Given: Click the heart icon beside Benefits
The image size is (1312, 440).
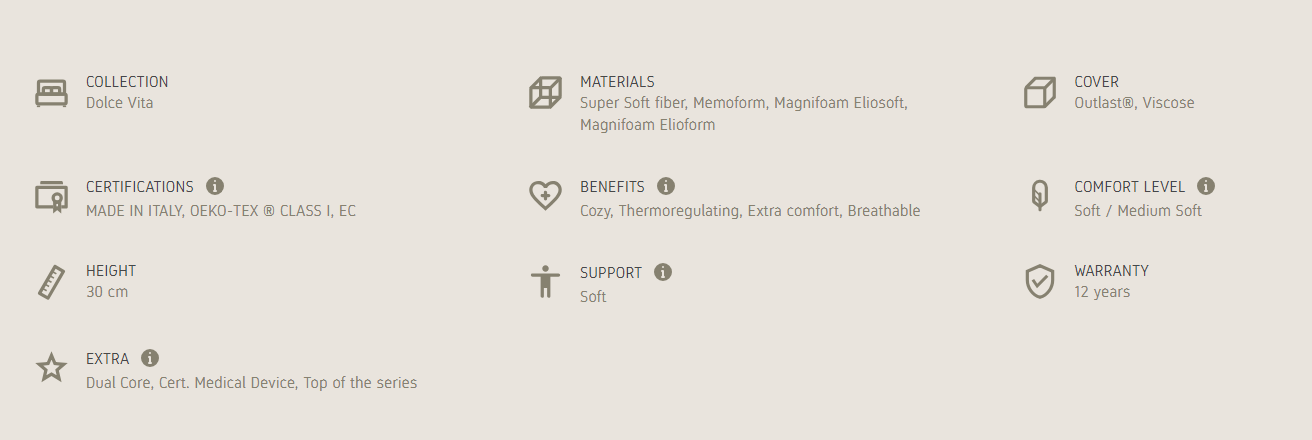Looking at the screenshot, I should point(545,196).
